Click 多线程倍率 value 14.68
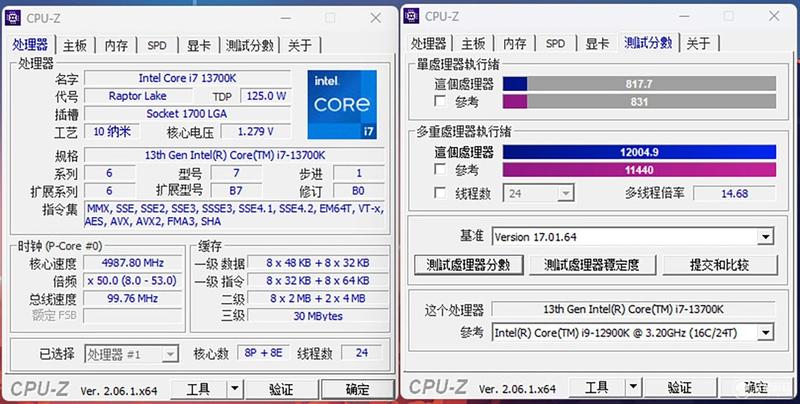The width and height of the screenshot is (800, 404). click(734, 193)
